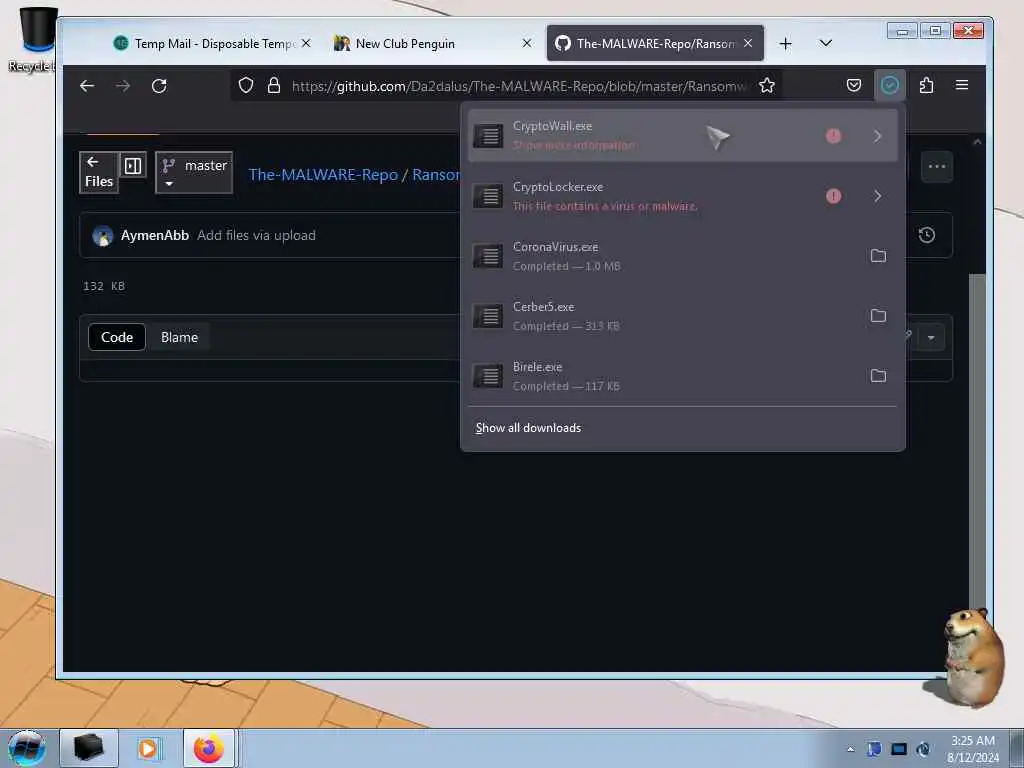Close the Temp Mail tab
The image size is (1024, 768).
[306, 43]
